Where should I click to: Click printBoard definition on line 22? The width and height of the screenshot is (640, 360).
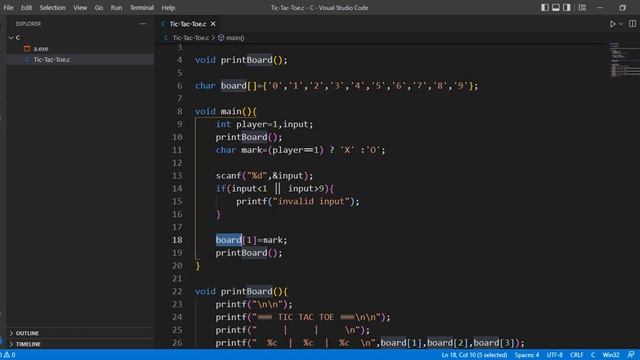click(x=241, y=291)
